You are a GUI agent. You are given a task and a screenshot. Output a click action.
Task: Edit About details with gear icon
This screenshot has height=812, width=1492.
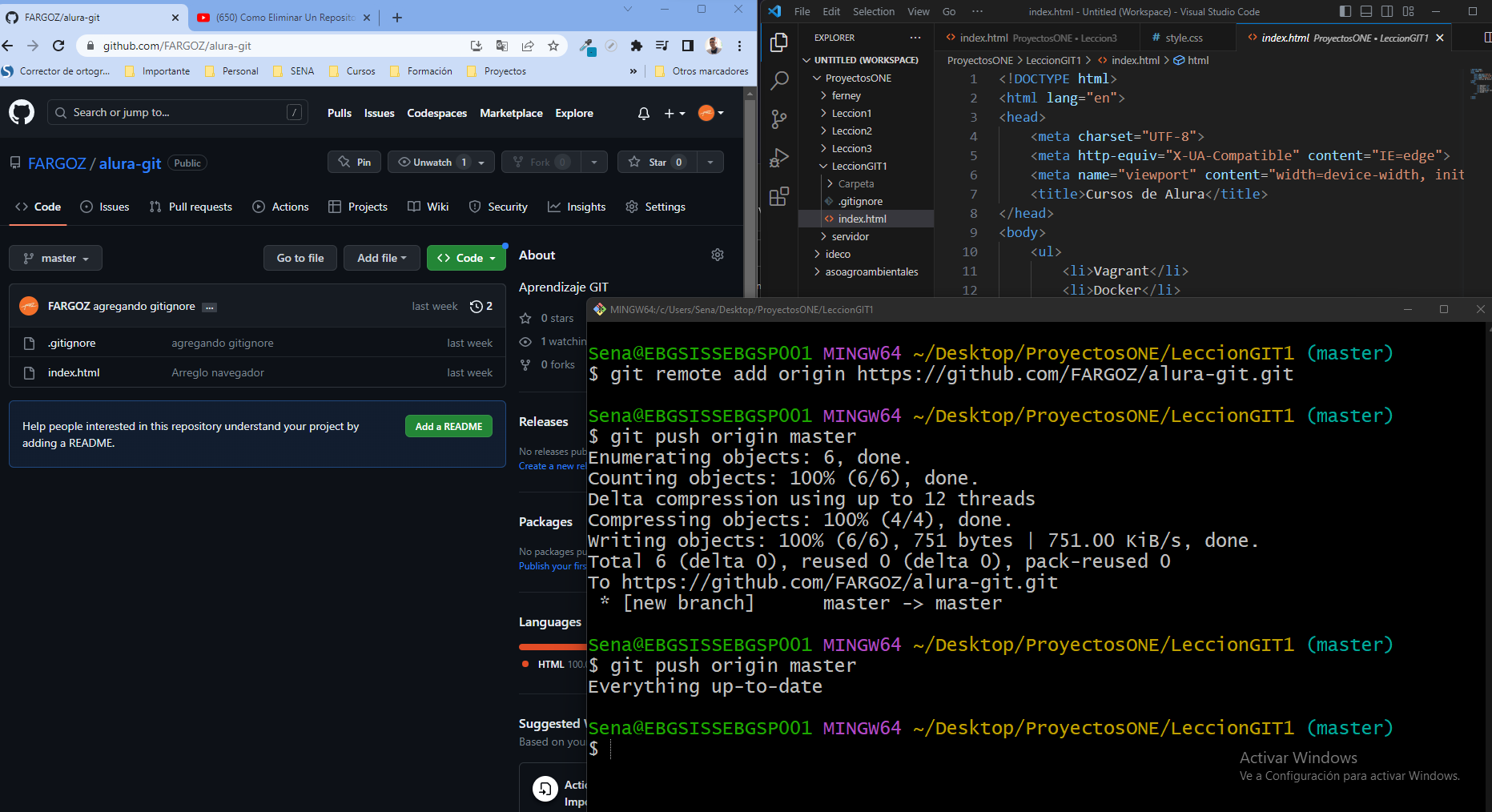click(718, 255)
